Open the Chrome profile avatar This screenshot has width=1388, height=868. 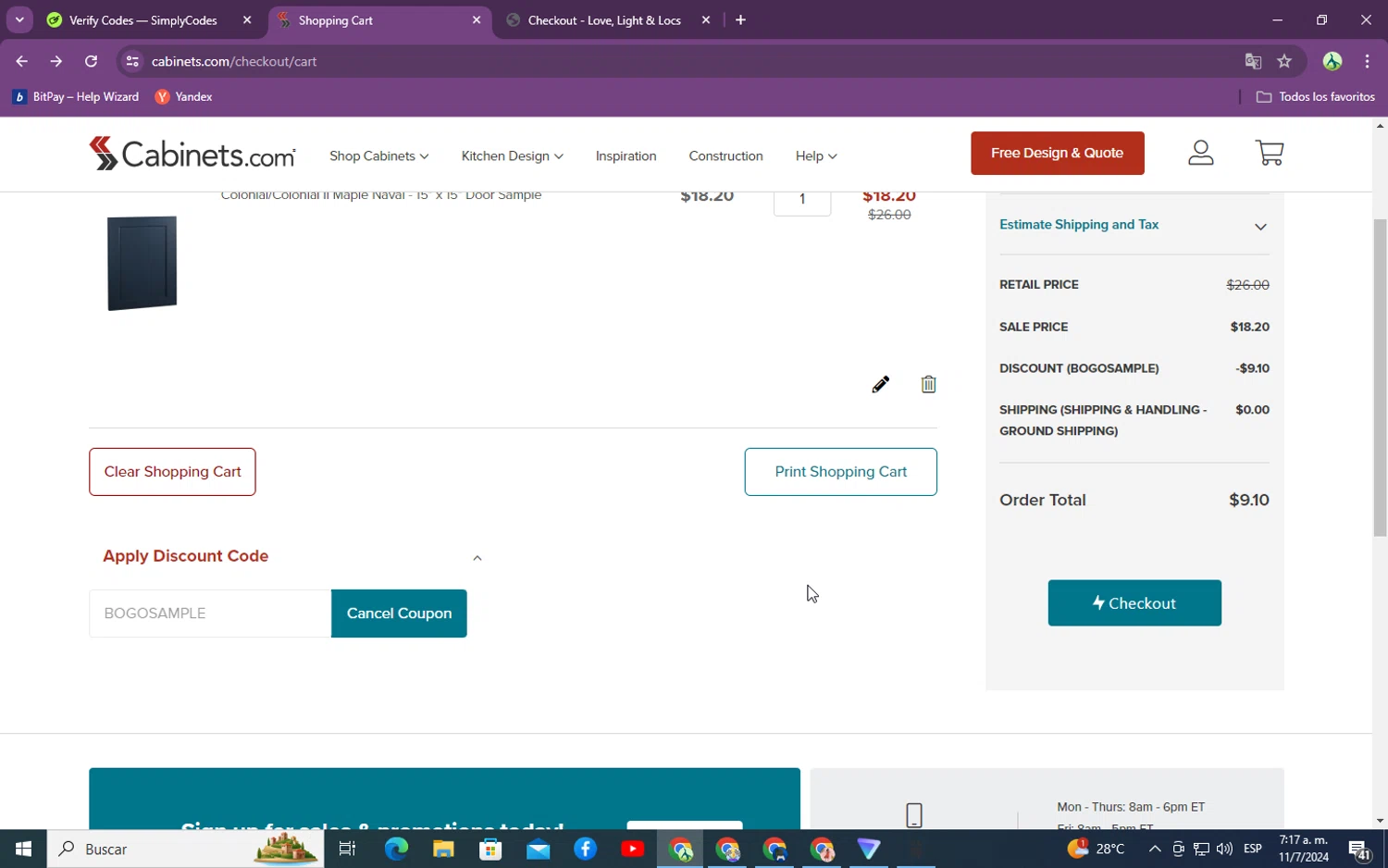(1332, 61)
